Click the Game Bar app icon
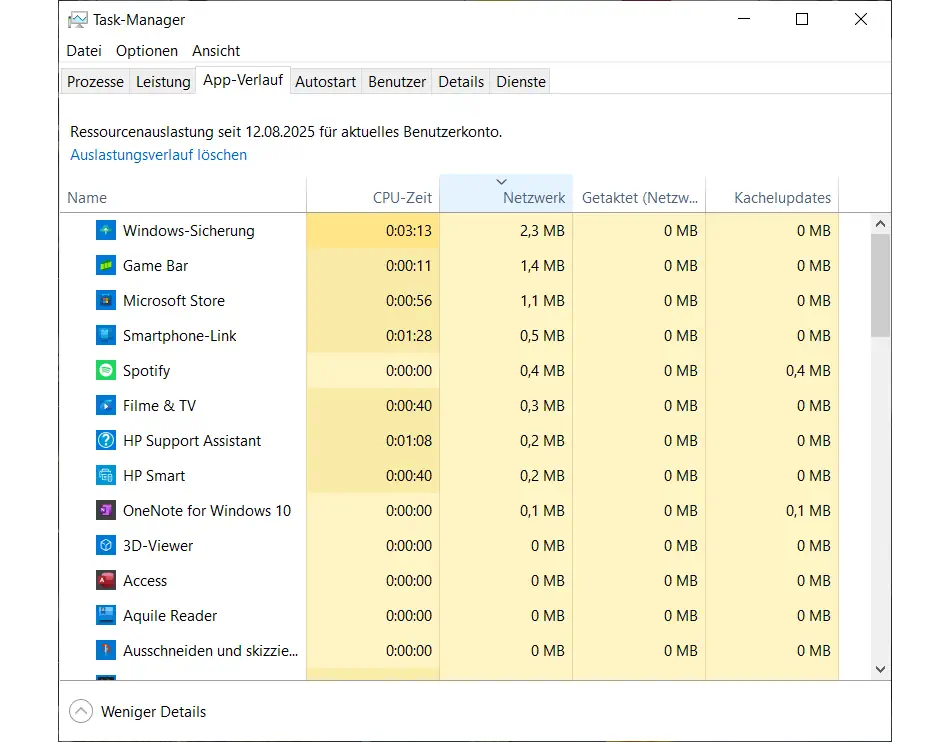 click(106, 266)
